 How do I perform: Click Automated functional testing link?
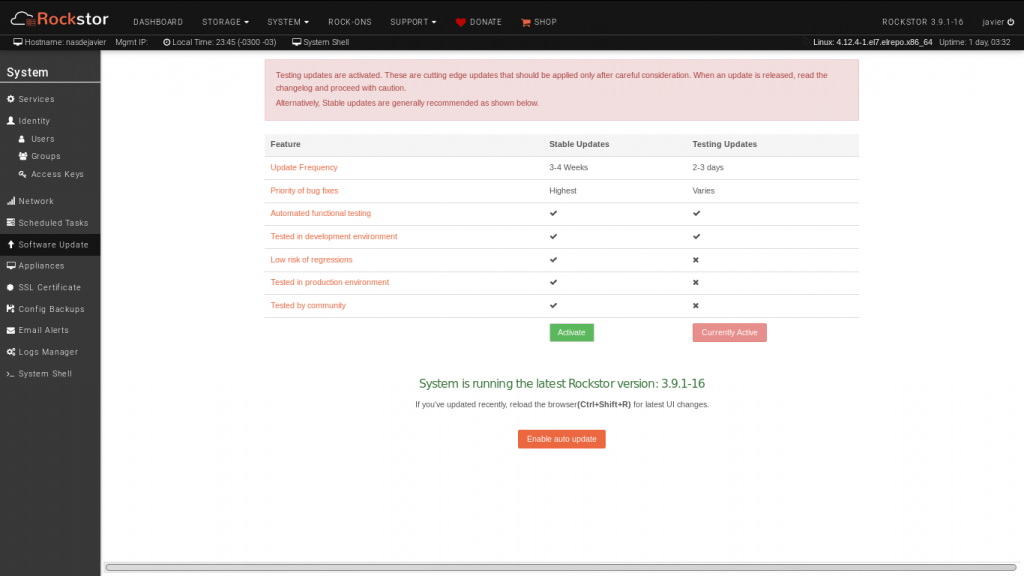(321, 213)
